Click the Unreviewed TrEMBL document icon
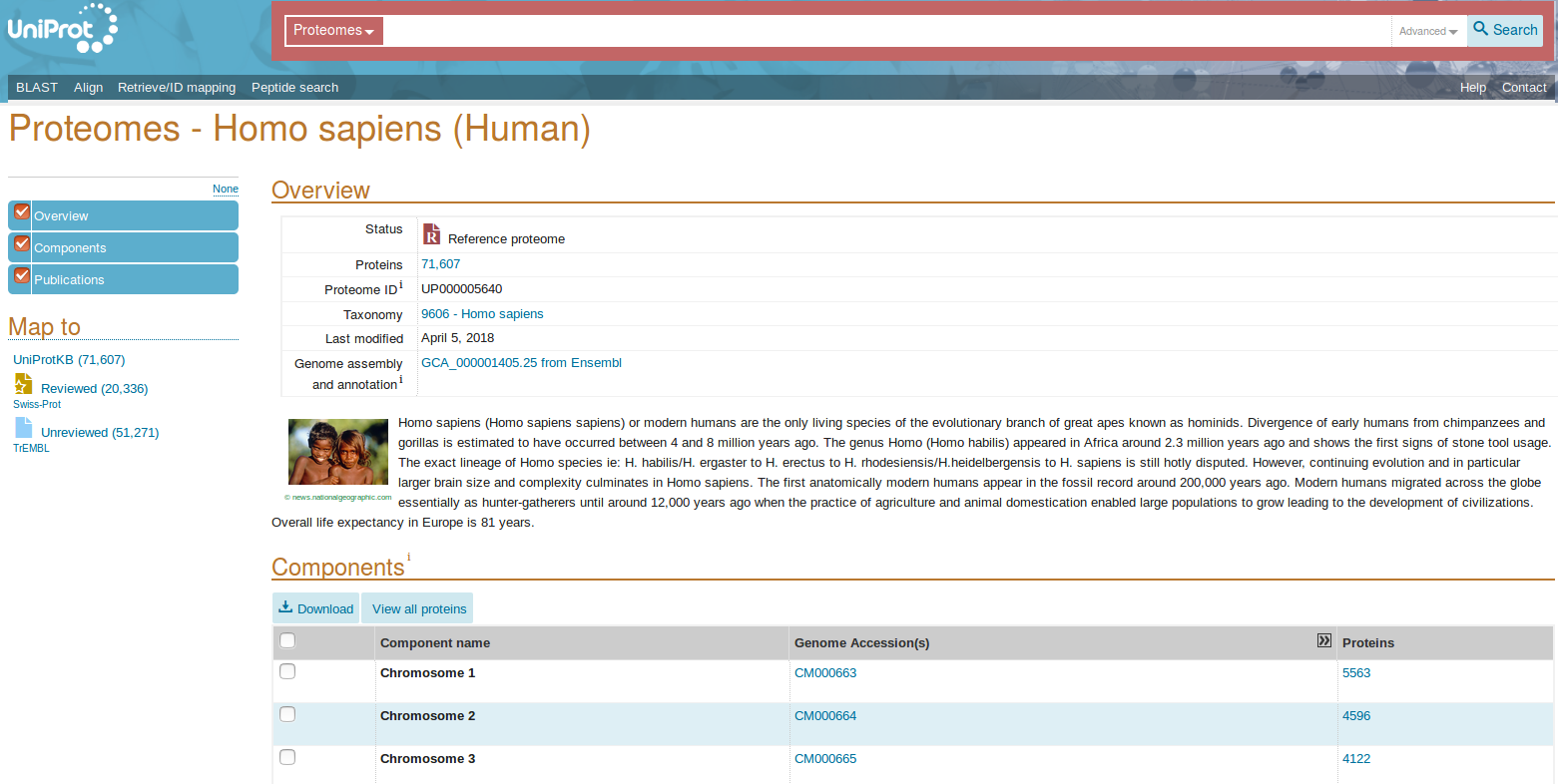This screenshot has width=1558, height=784. pos(23,428)
